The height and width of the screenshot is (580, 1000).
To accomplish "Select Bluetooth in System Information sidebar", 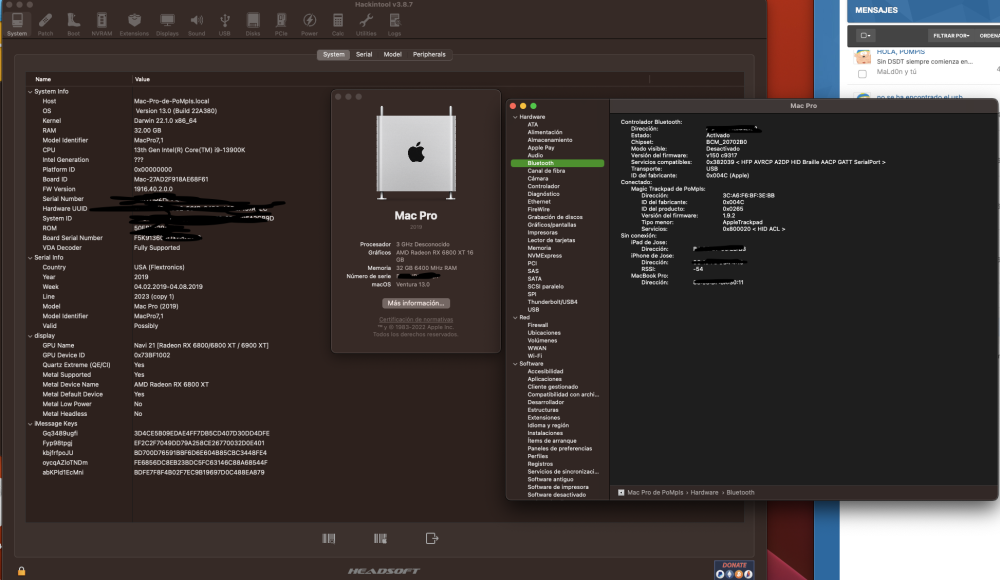I will tap(557, 163).
